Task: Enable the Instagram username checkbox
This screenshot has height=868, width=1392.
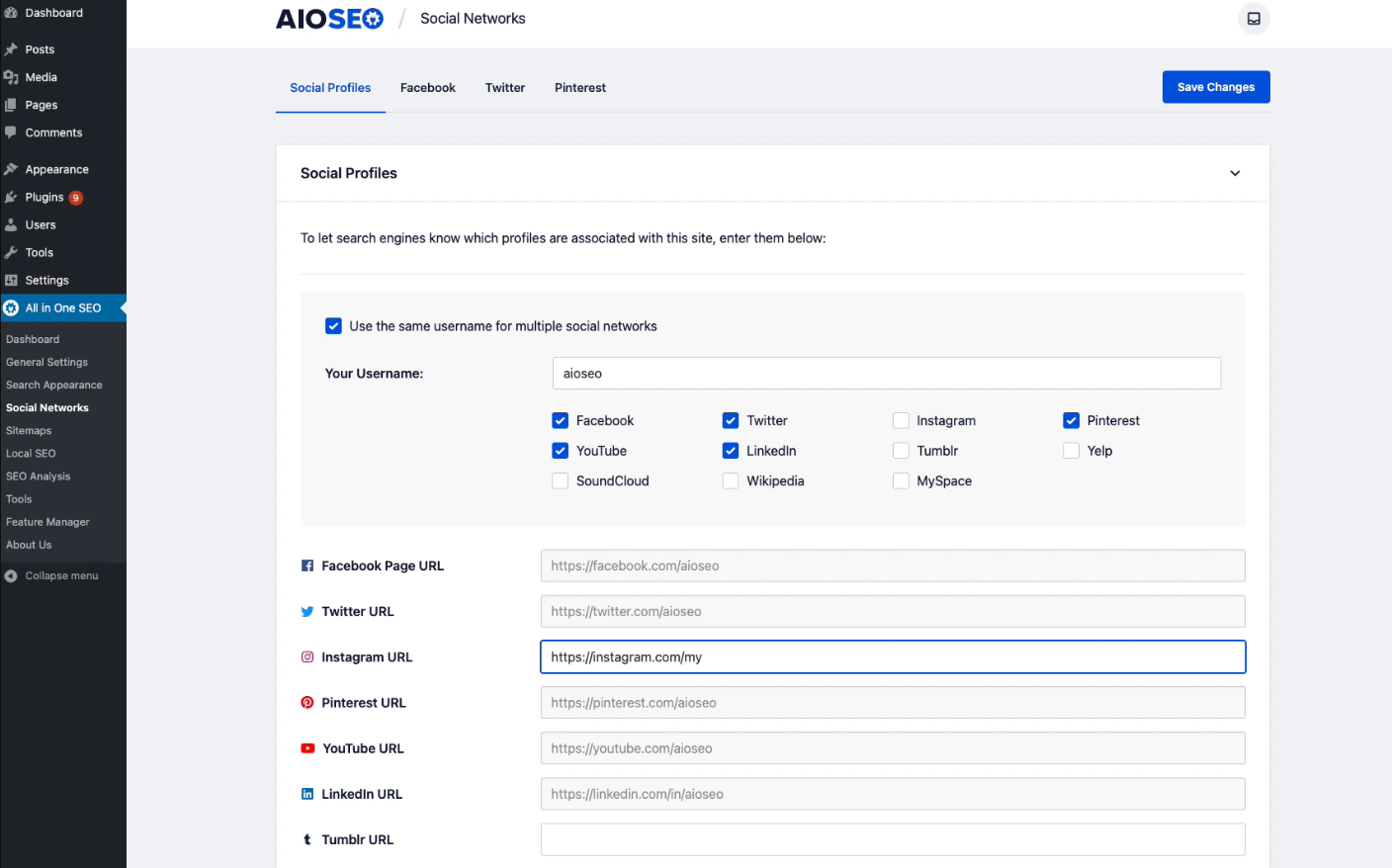Action: (x=901, y=420)
